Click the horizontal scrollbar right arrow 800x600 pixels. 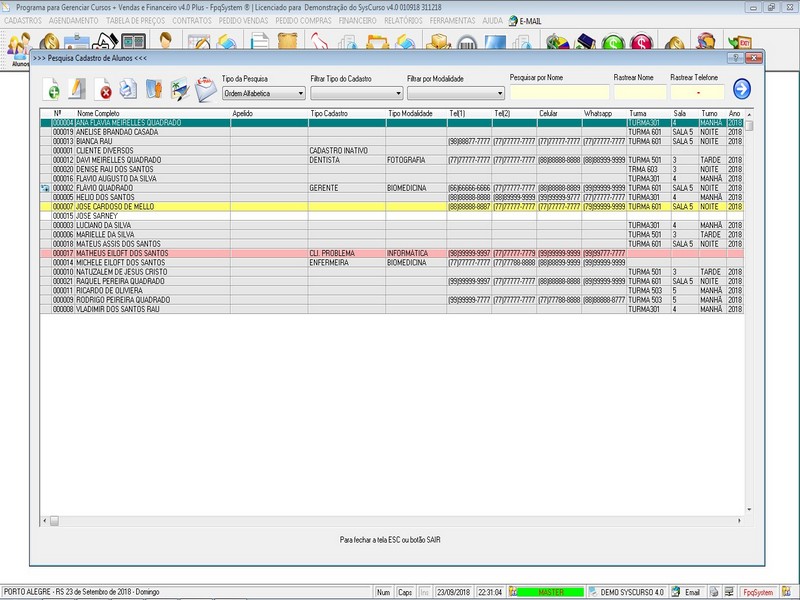[739, 521]
